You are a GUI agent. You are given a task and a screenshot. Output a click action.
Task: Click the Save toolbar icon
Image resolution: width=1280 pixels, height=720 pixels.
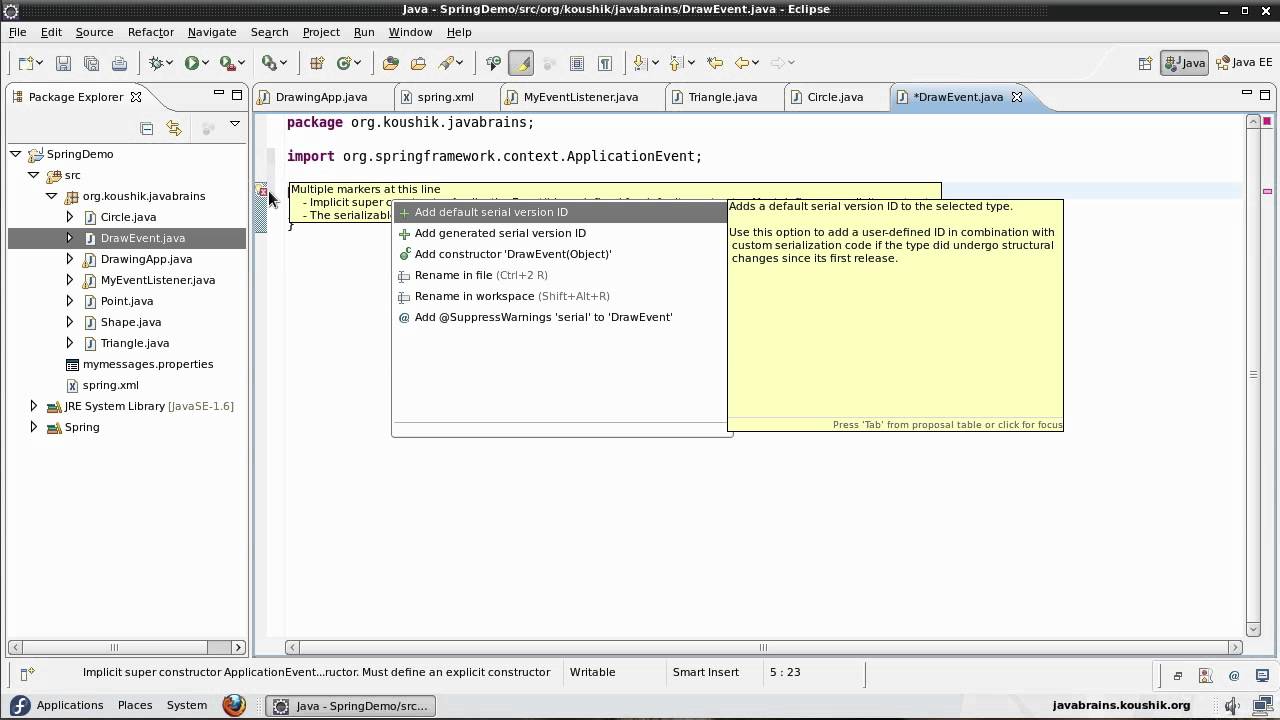[x=63, y=63]
